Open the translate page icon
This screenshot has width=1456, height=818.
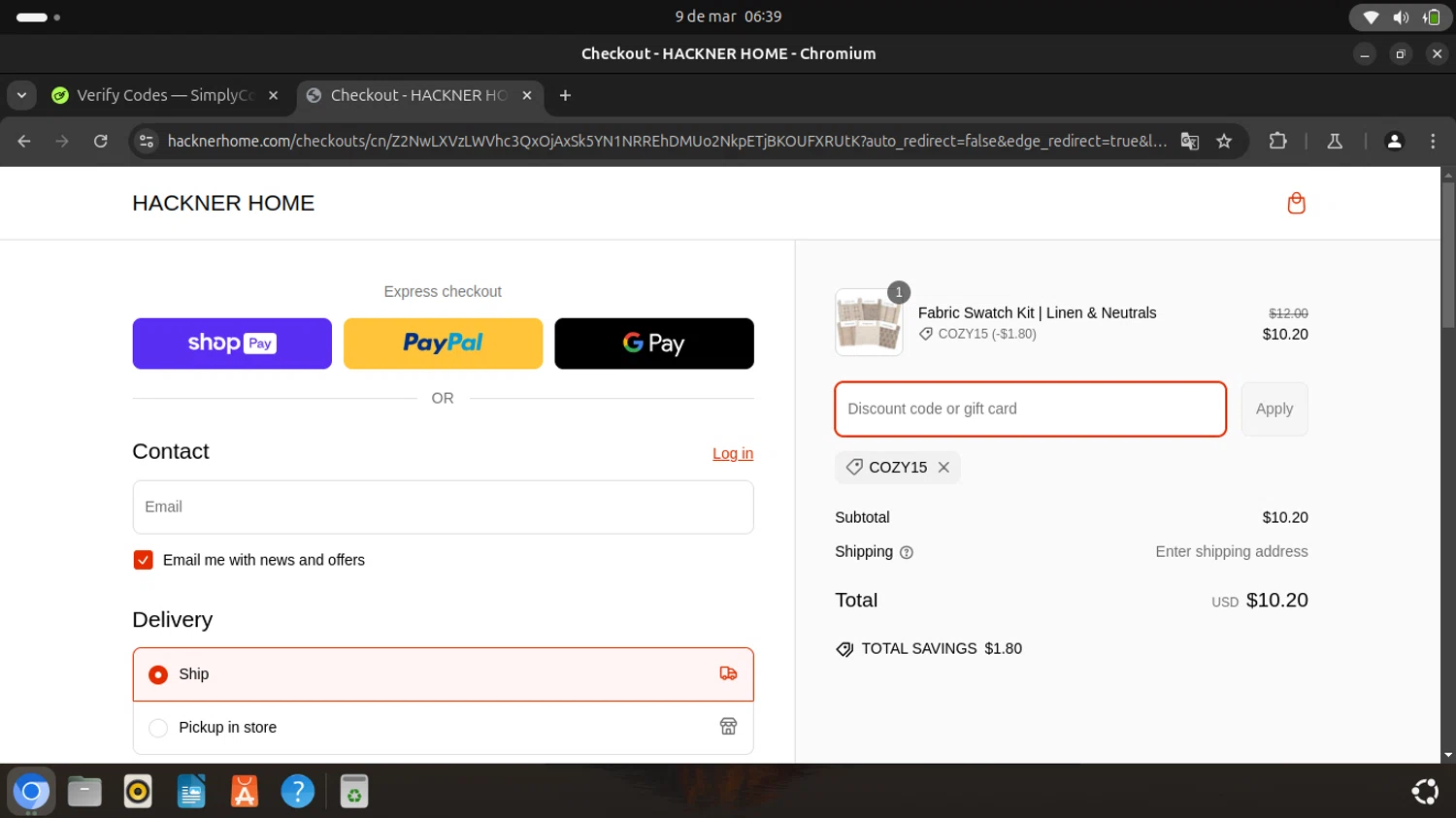[1189, 141]
